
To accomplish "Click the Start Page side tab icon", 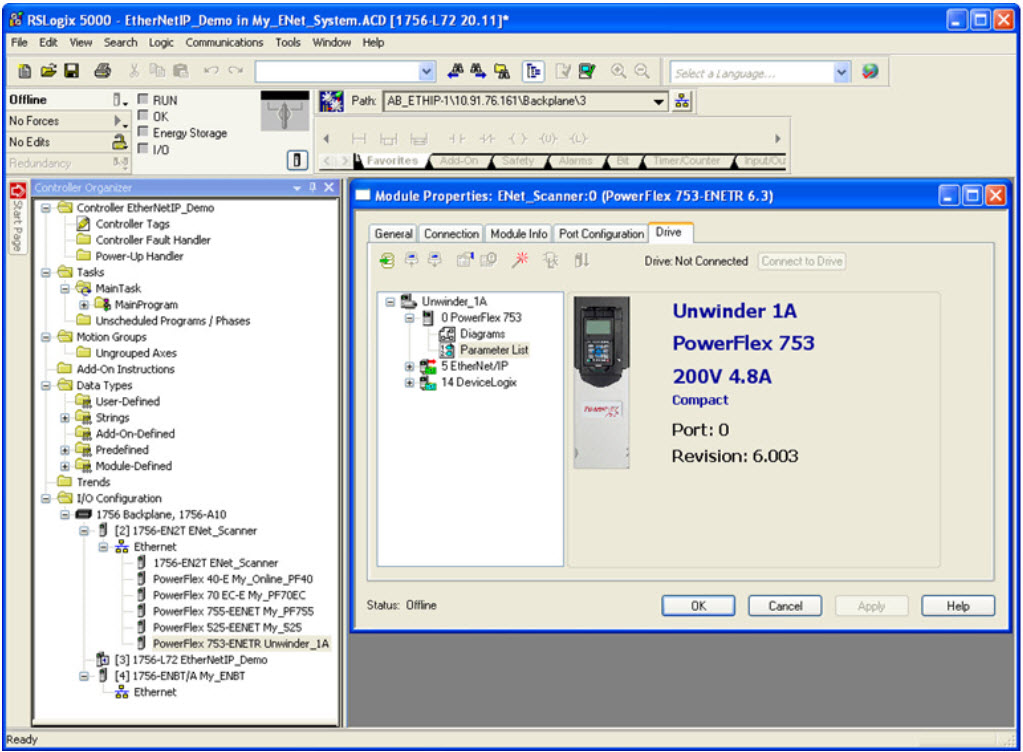I will (18, 191).
